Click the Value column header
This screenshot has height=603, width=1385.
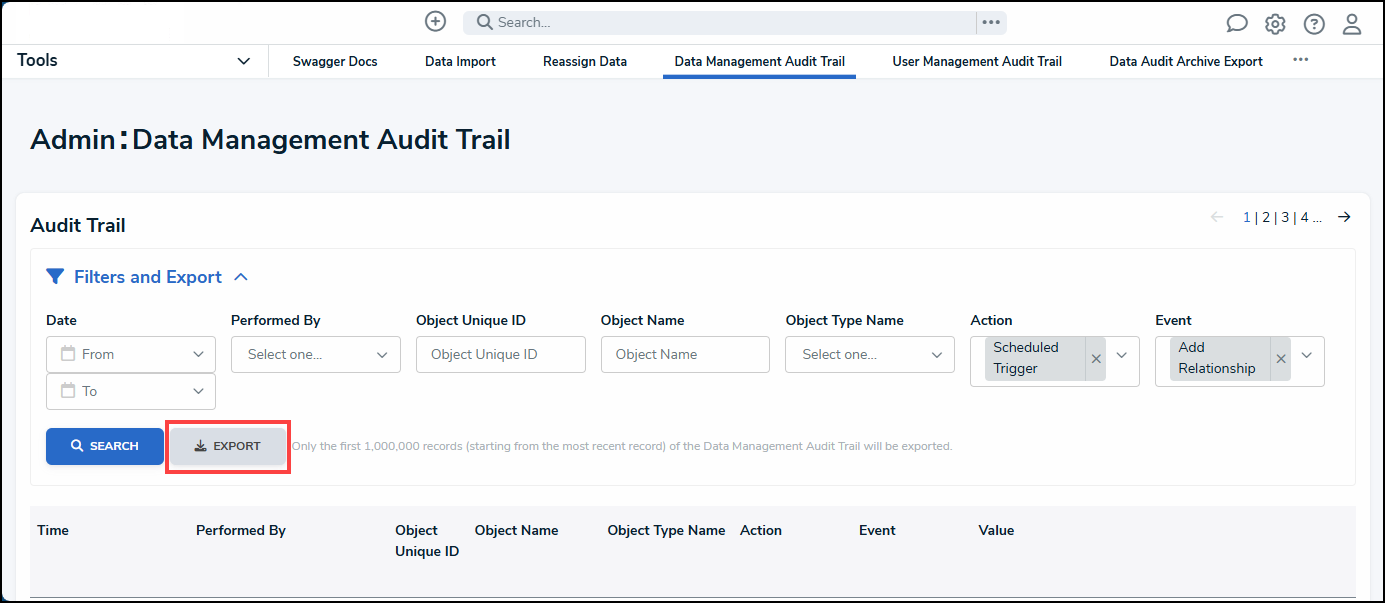[x=996, y=530]
